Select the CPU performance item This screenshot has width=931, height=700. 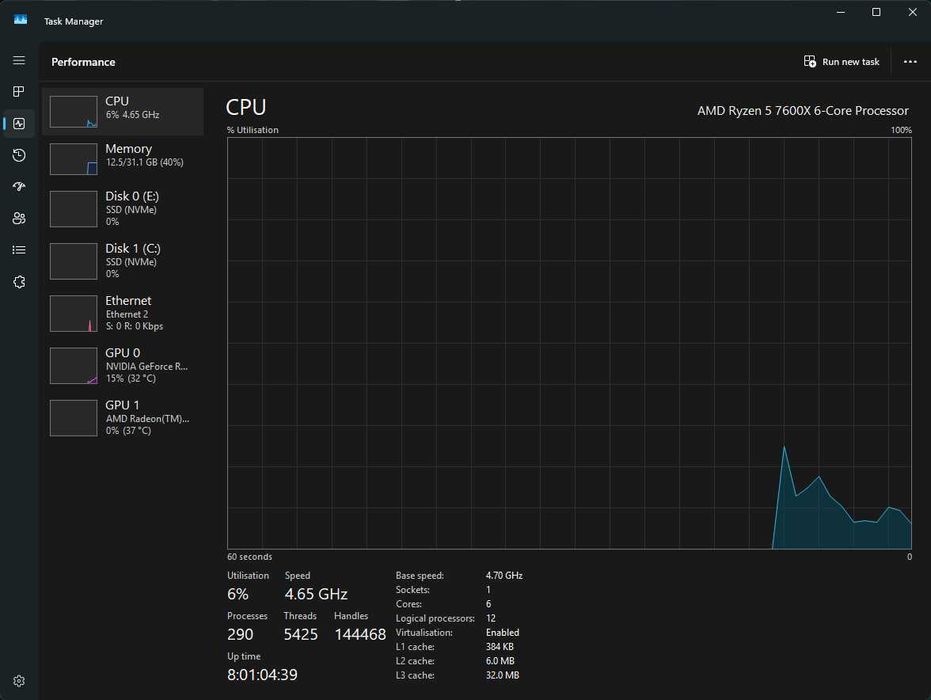click(122, 108)
